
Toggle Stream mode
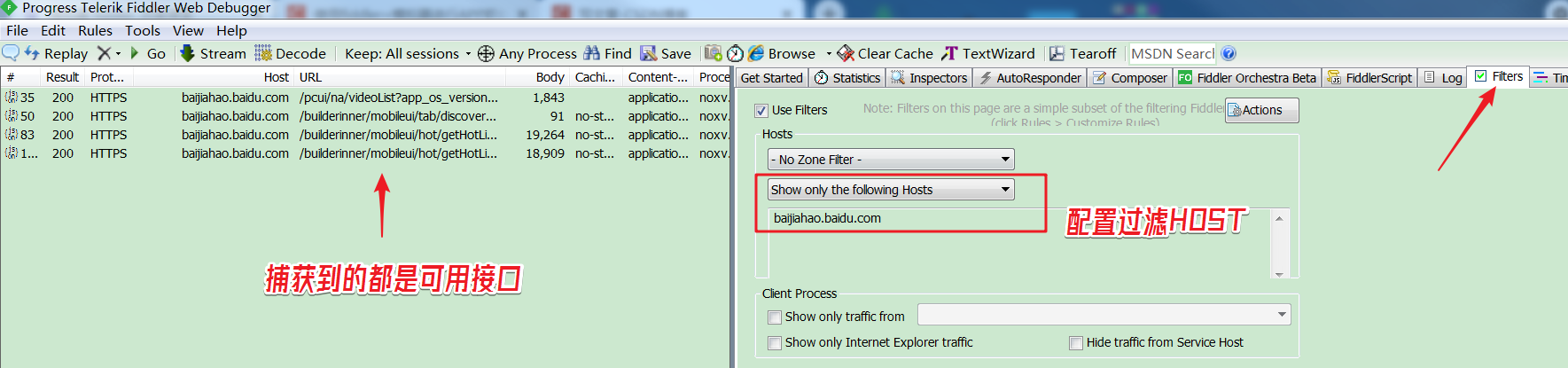(213, 53)
